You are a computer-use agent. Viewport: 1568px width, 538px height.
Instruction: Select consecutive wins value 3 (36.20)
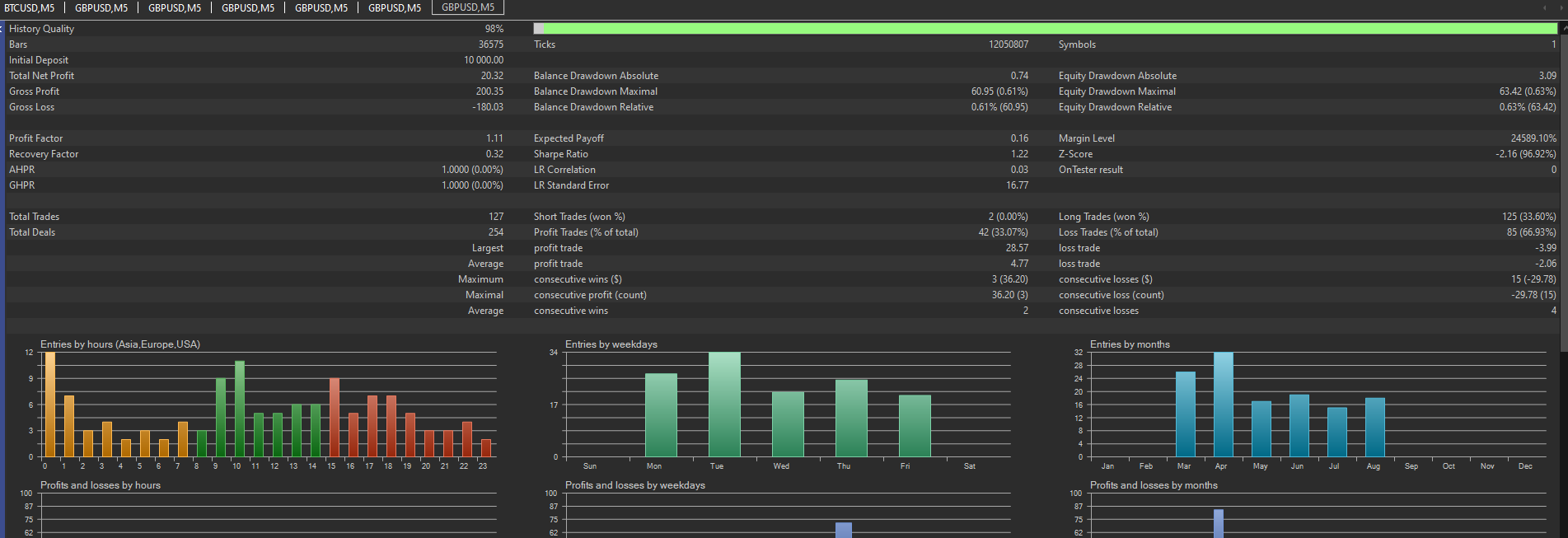point(1010,279)
